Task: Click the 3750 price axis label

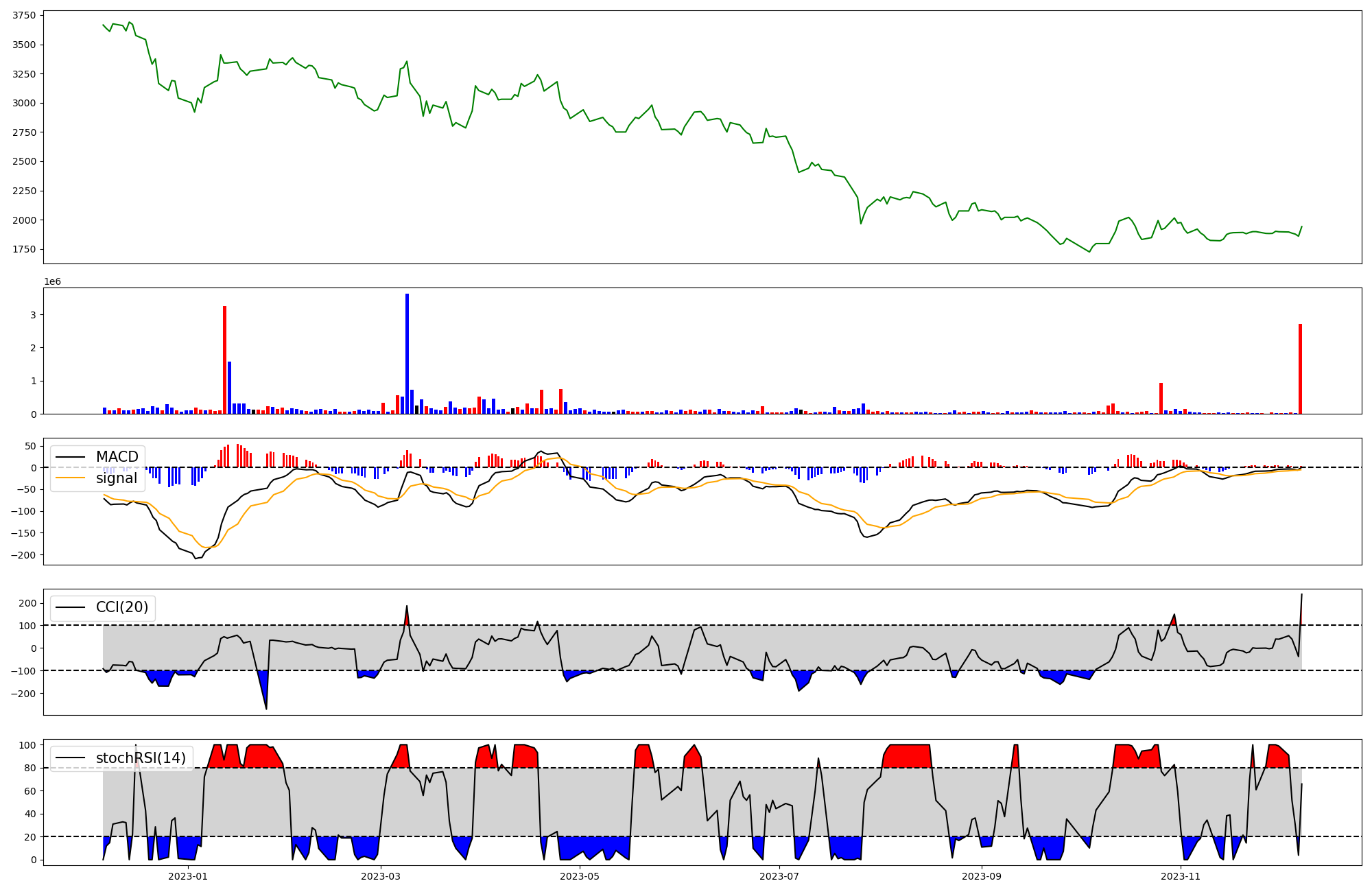Action: click(24, 16)
